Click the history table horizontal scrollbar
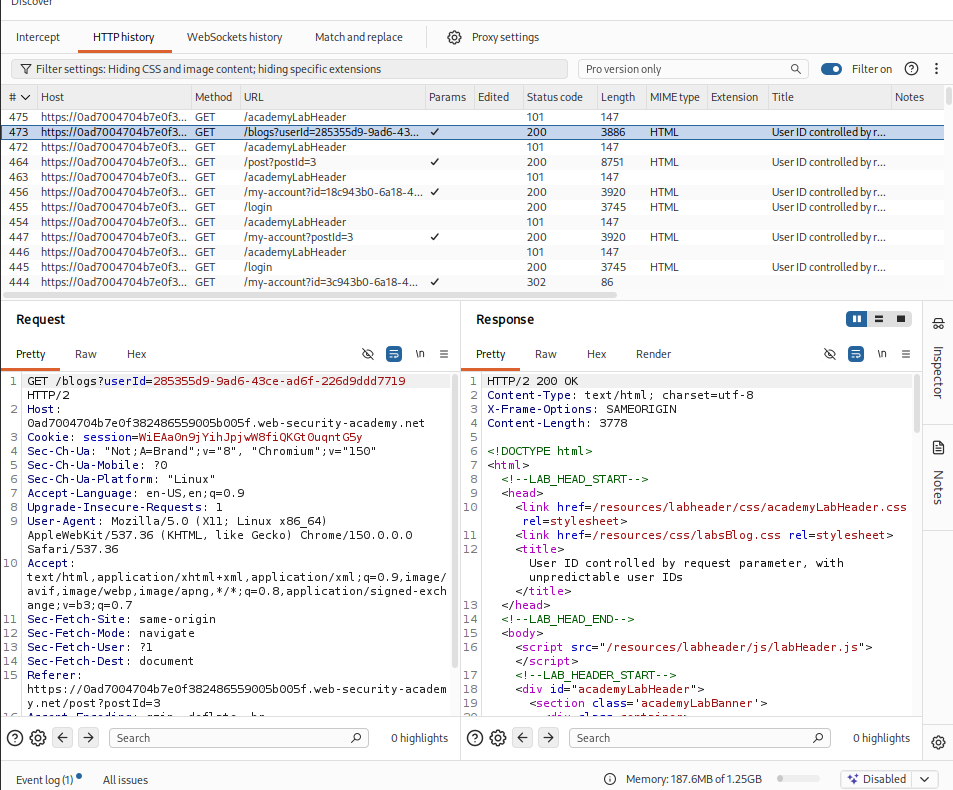This screenshot has width=953, height=790. 310,295
